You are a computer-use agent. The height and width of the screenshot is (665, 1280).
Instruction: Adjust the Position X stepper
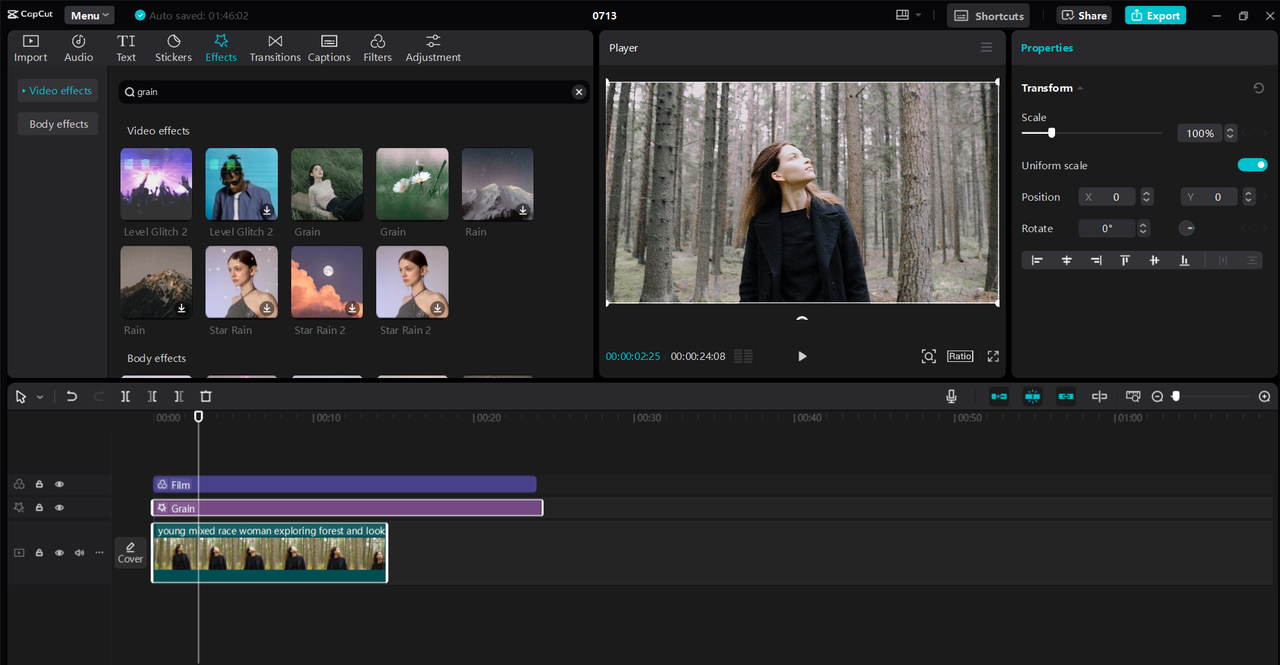(1147, 197)
